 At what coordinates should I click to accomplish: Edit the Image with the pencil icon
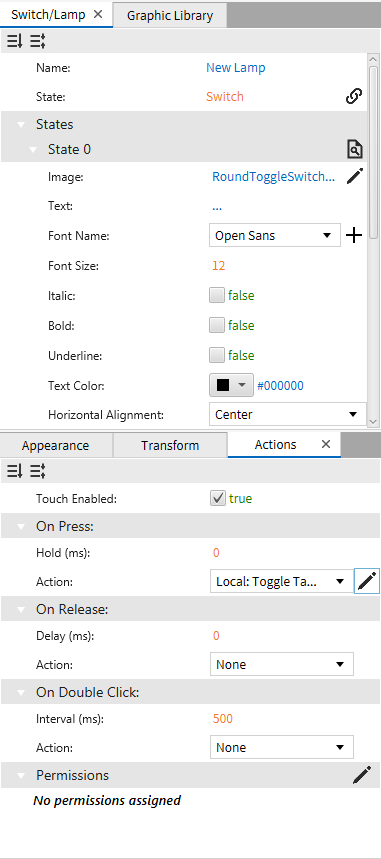click(355, 176)
